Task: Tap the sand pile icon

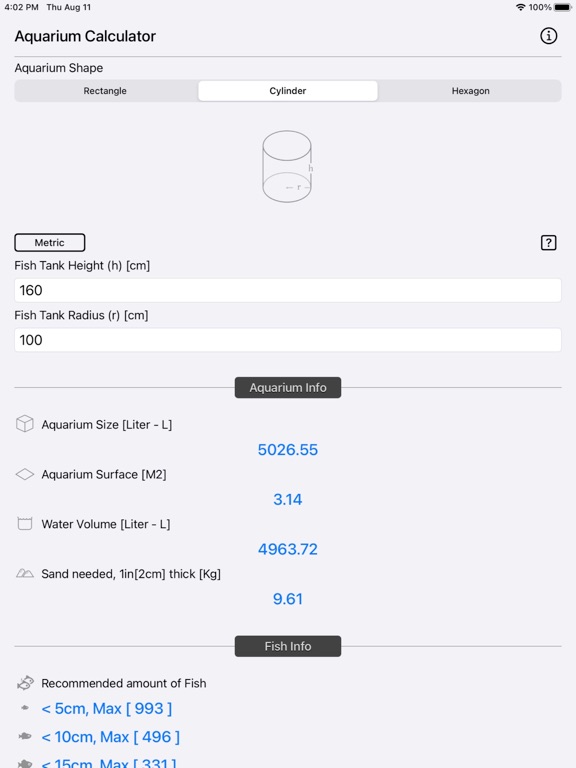Action: pyautogui.click(x=24, y=573)
